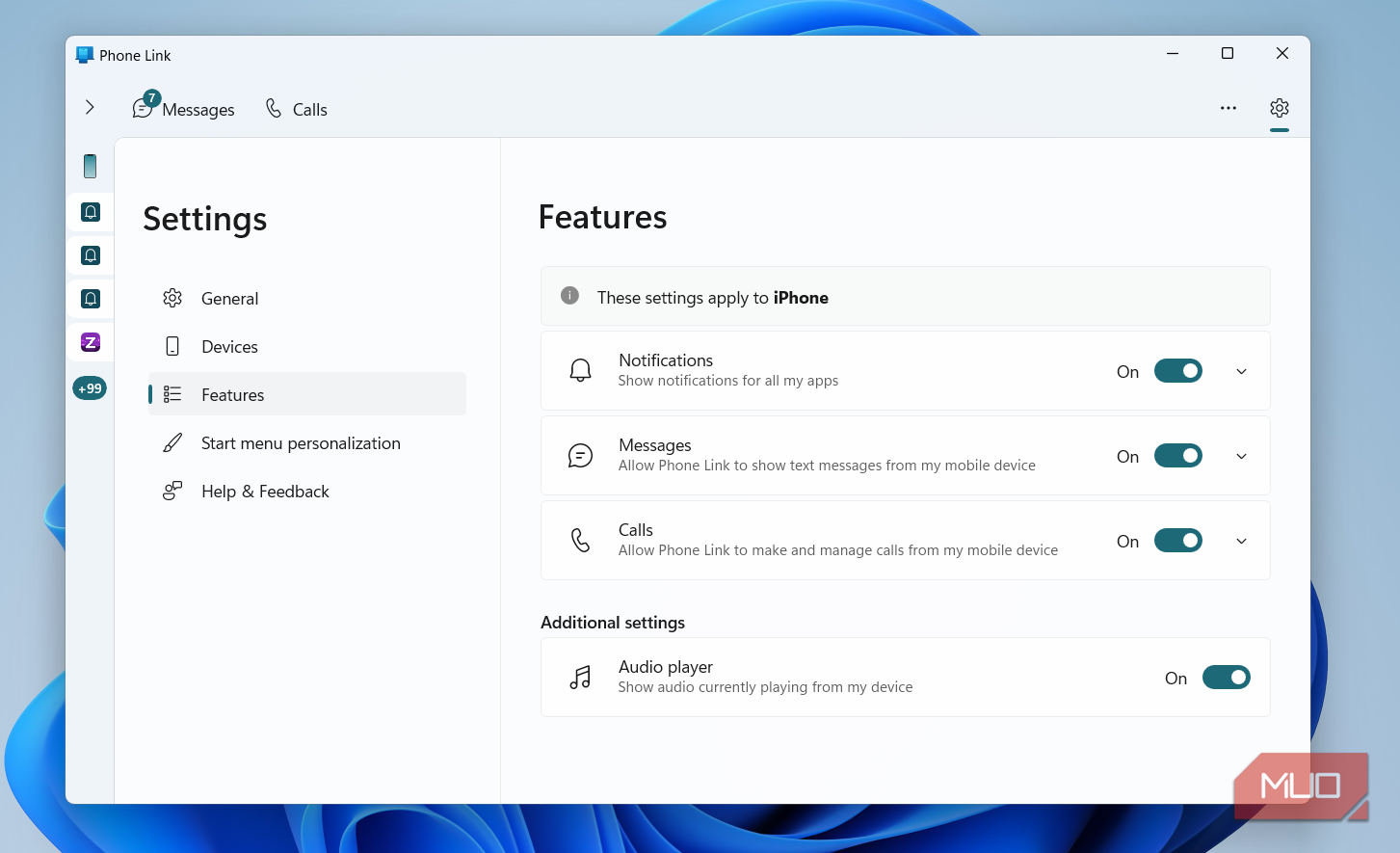Select the phone device icon in the sidebar
Viewport: 1400px width, 853px height.
coord(90,167)
